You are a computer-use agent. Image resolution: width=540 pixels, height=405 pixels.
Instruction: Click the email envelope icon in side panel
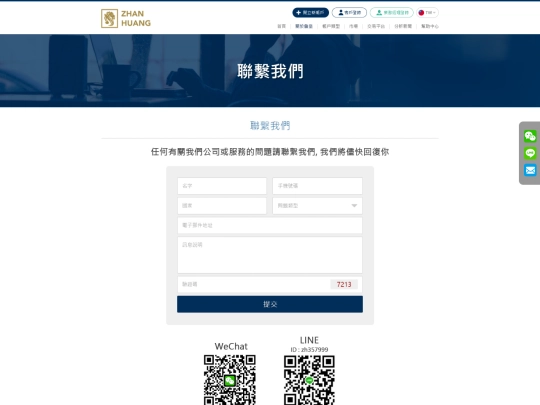click(530, 170)
